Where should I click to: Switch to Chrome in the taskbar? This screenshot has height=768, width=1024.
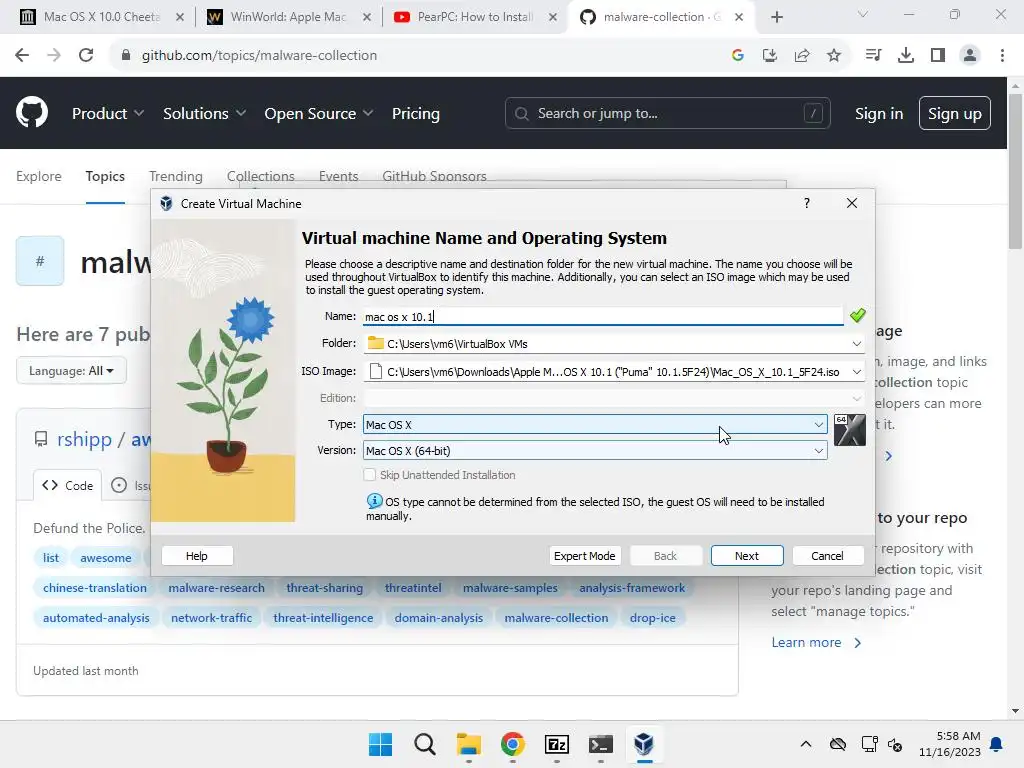(x=513, y=744)
